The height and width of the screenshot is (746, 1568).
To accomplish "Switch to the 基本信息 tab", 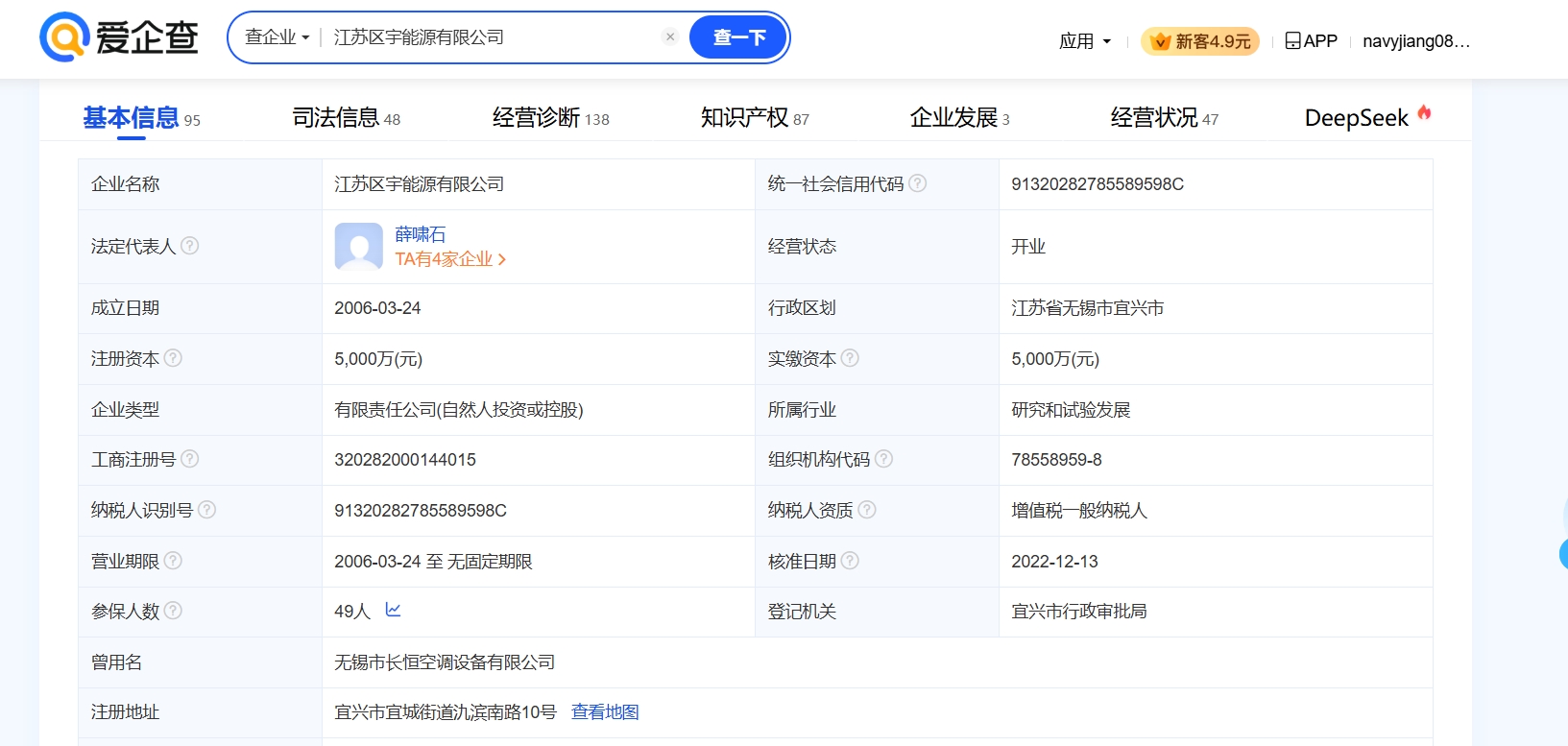I will pos(141,118).
